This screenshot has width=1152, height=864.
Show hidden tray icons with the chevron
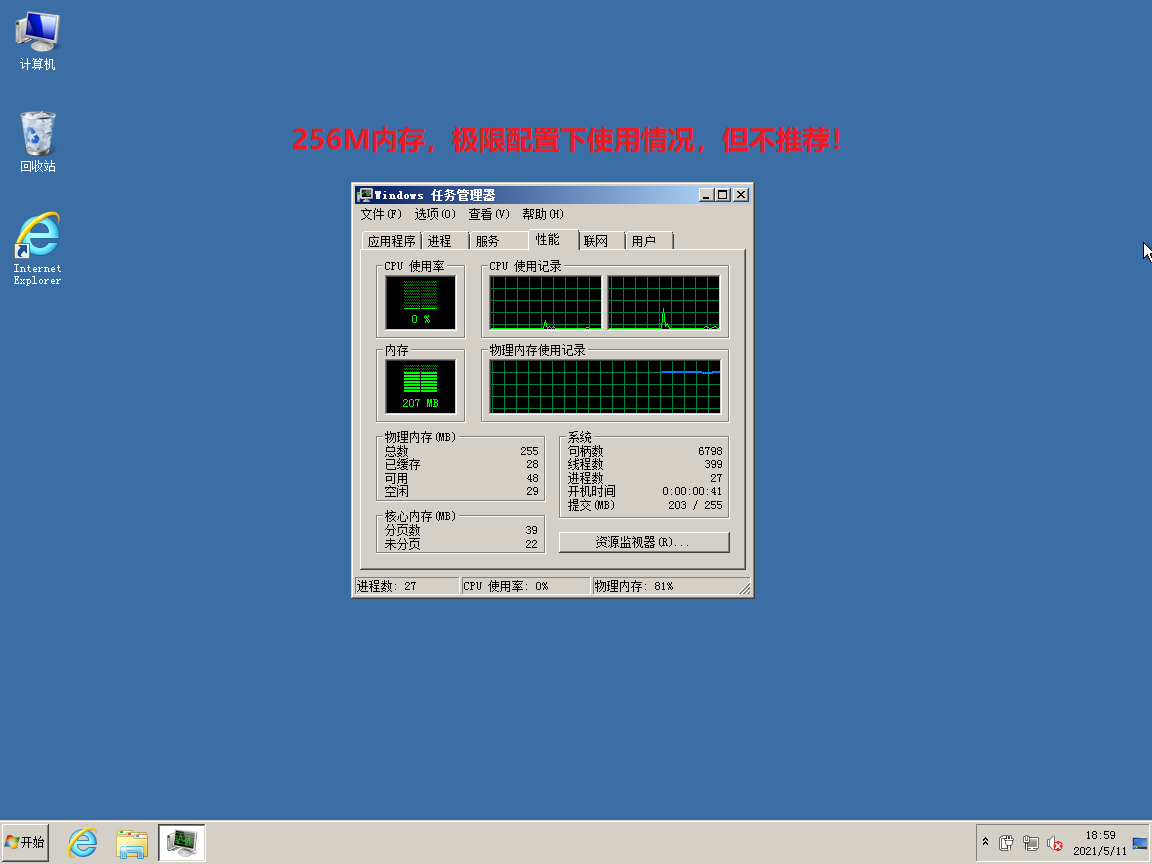985,843
